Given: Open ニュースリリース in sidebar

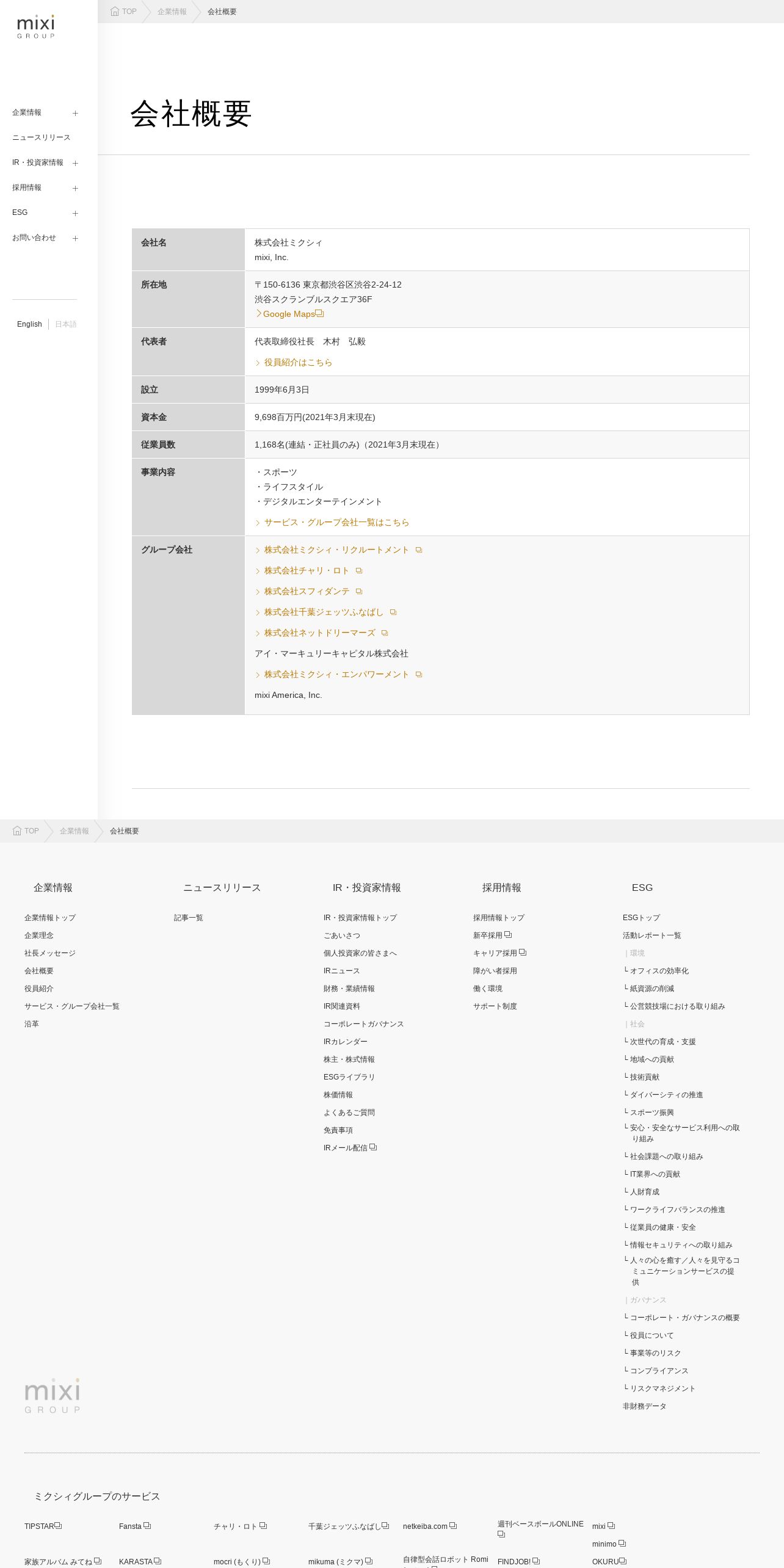Looking at the screenshot, I should (42, 137).
